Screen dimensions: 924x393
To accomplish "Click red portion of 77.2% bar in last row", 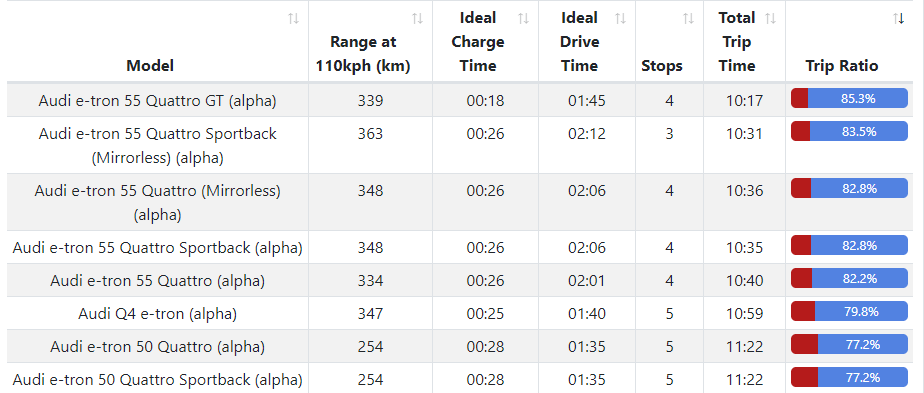I will pyautogui.click(x=804, y=377).
